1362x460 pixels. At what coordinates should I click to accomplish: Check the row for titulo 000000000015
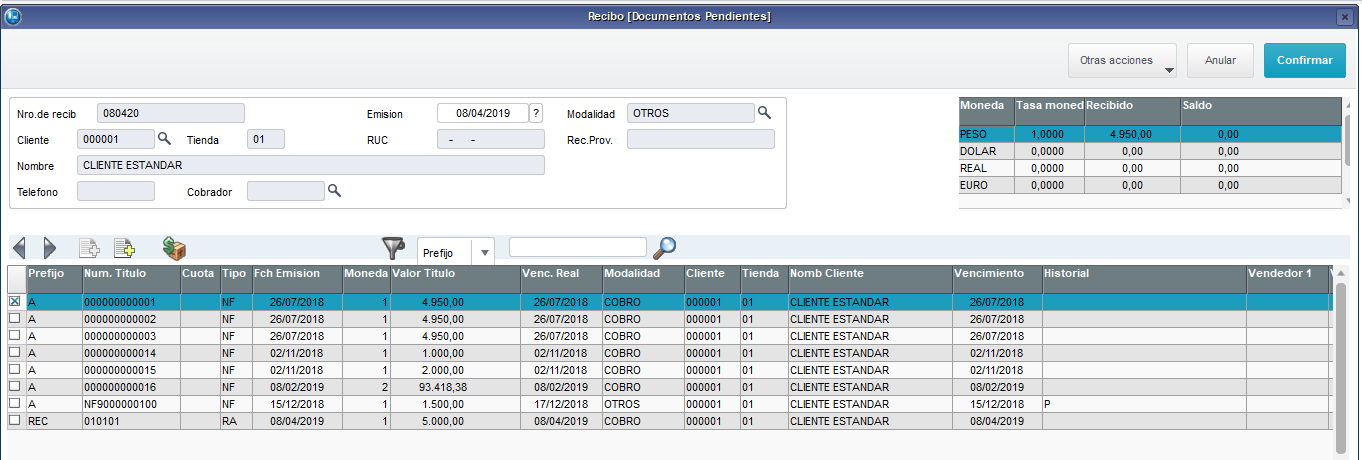click(x=14, y=369)
